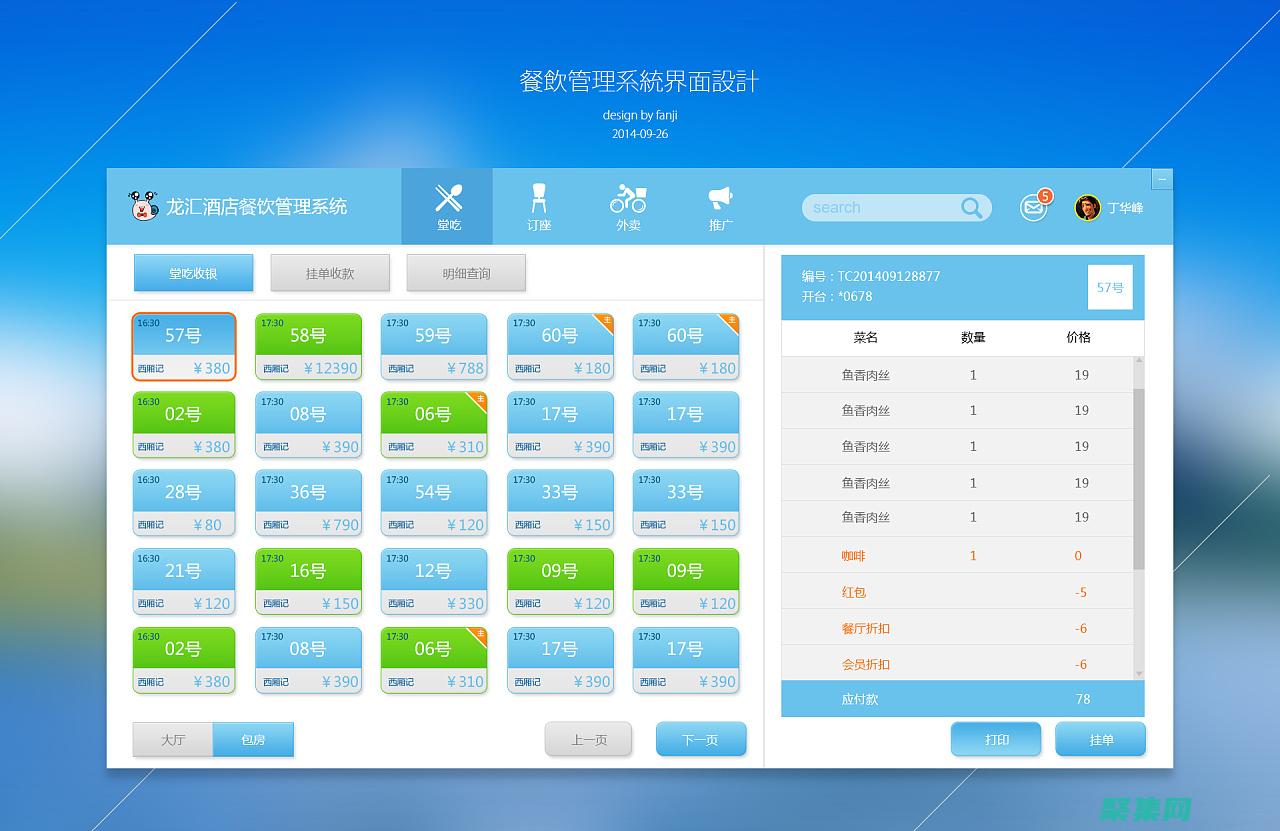Click the 上一页 previous page button
Image resolution: width=1280 pixels, height=831 pixels.
tap(588, 738)
